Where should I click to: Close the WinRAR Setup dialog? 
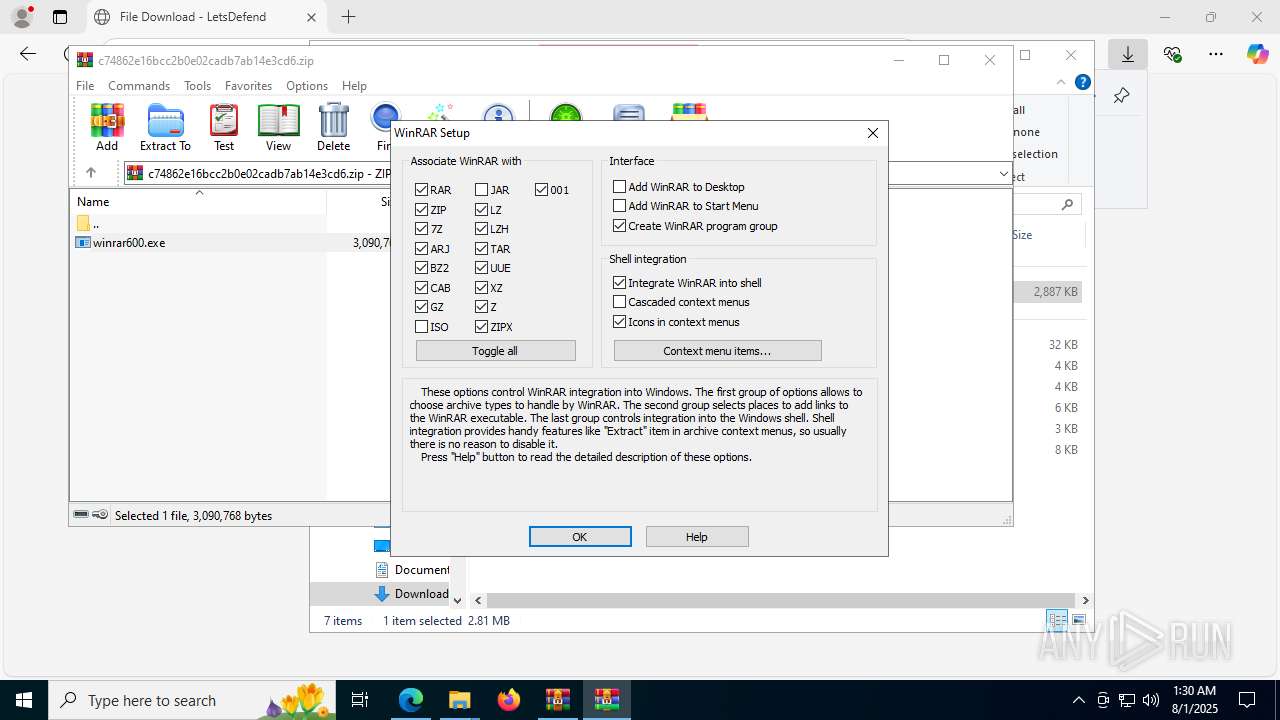(x=872, y=133)
